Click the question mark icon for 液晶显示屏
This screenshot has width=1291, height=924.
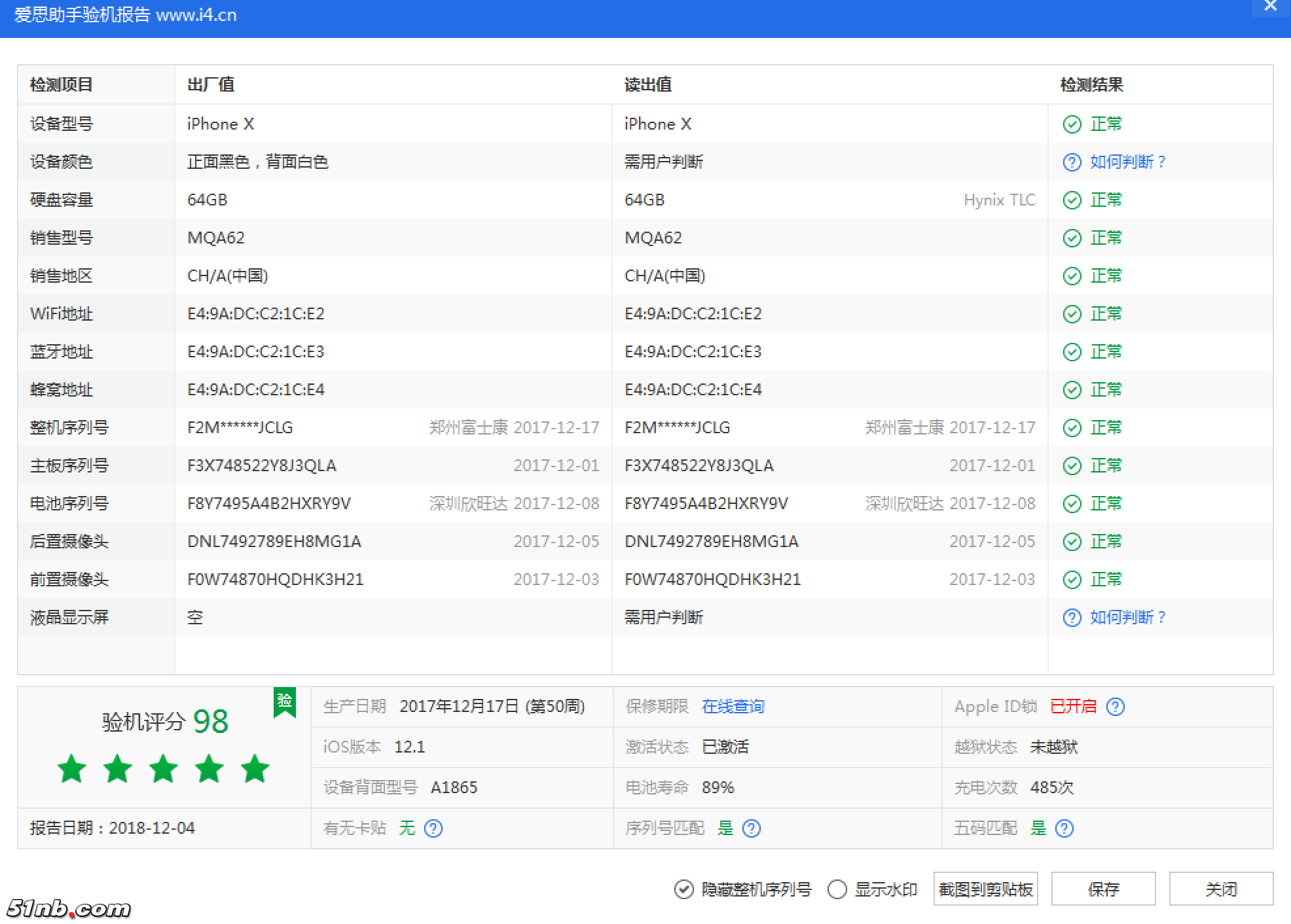pyautogui.click(x=1072, y=617)
